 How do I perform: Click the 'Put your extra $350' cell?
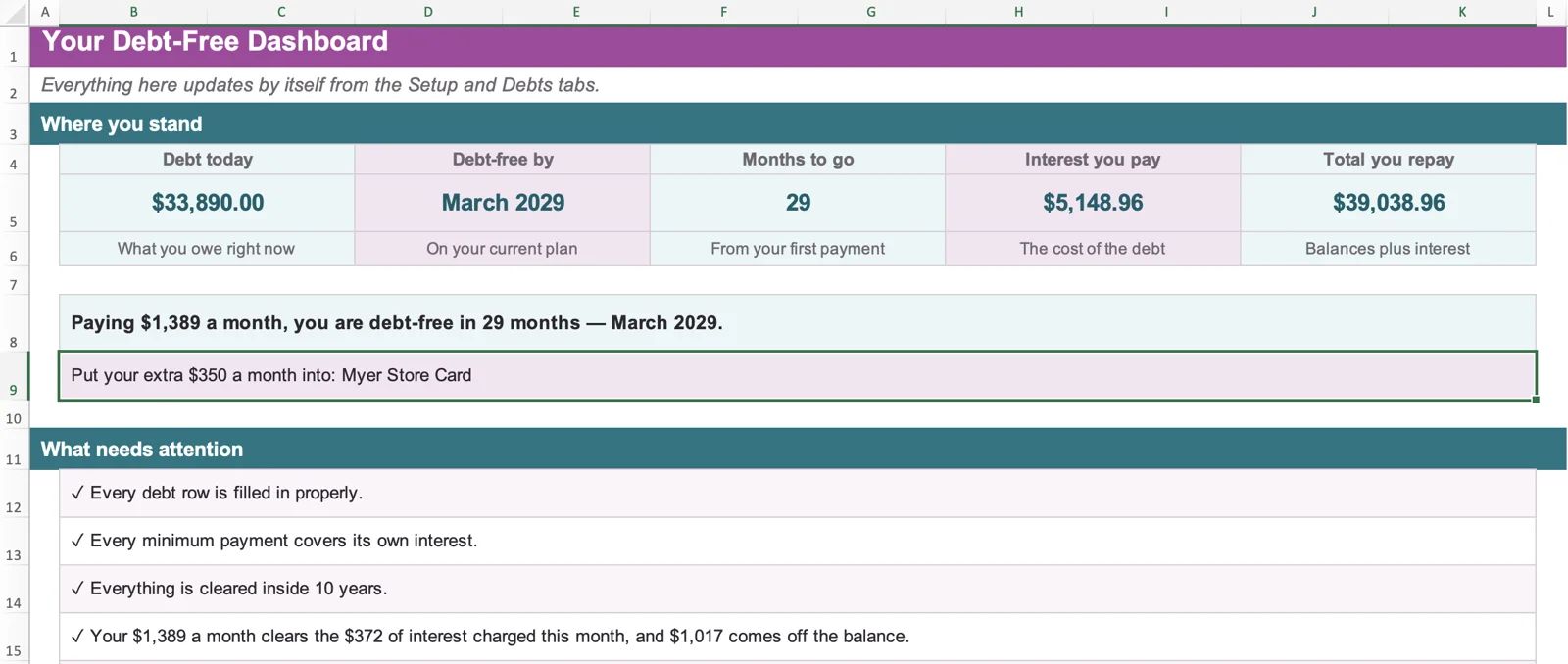click(798, 376)
